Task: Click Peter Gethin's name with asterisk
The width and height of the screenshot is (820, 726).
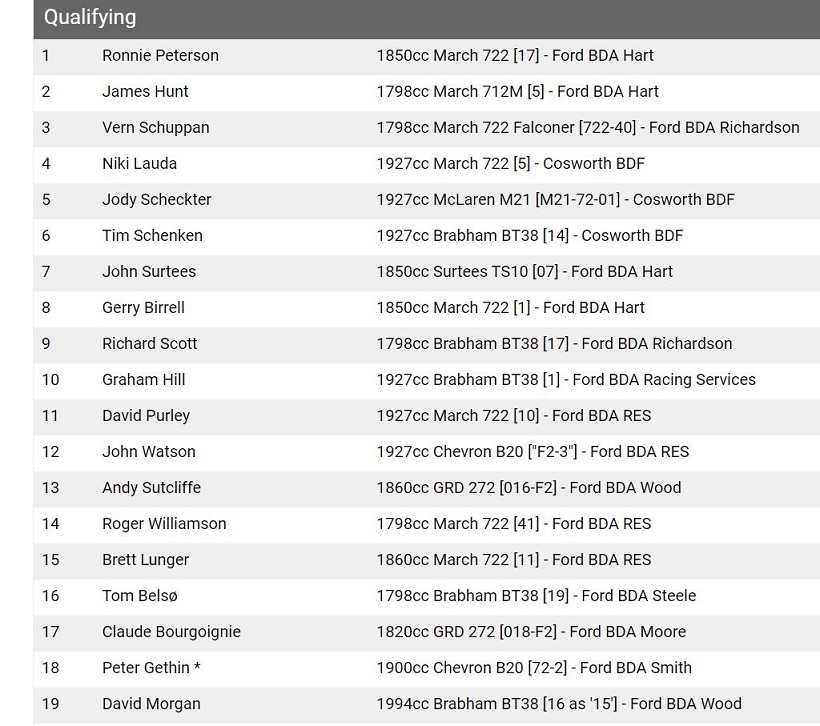Action: click(x=151, y=668)
